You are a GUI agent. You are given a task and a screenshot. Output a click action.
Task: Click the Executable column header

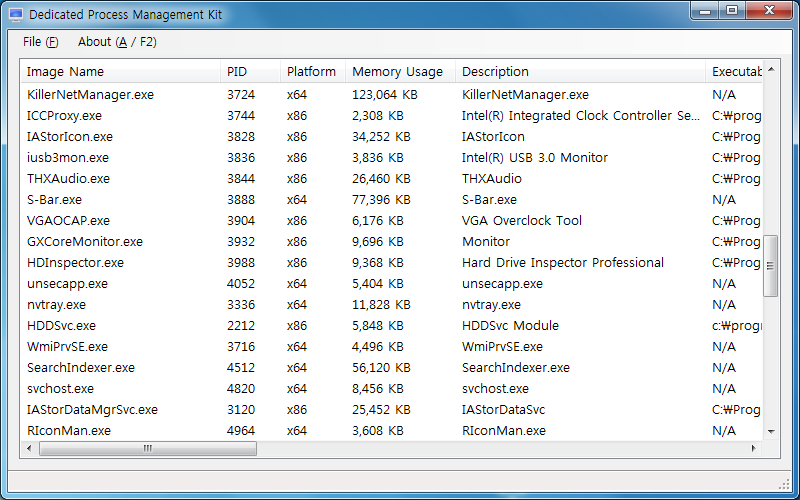click(x=734, y=71)
